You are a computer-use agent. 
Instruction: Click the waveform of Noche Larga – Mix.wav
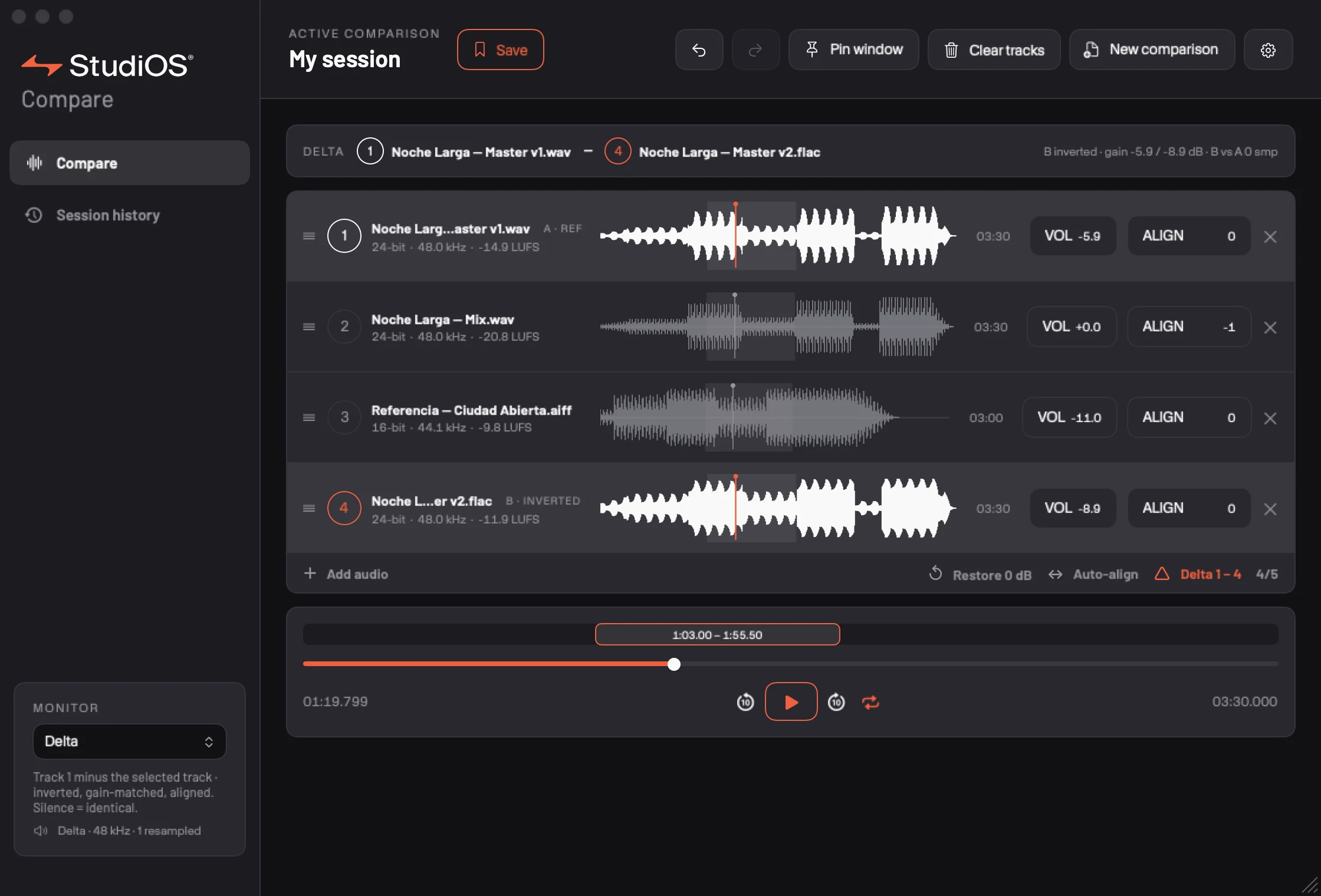(x=777, y=327)
